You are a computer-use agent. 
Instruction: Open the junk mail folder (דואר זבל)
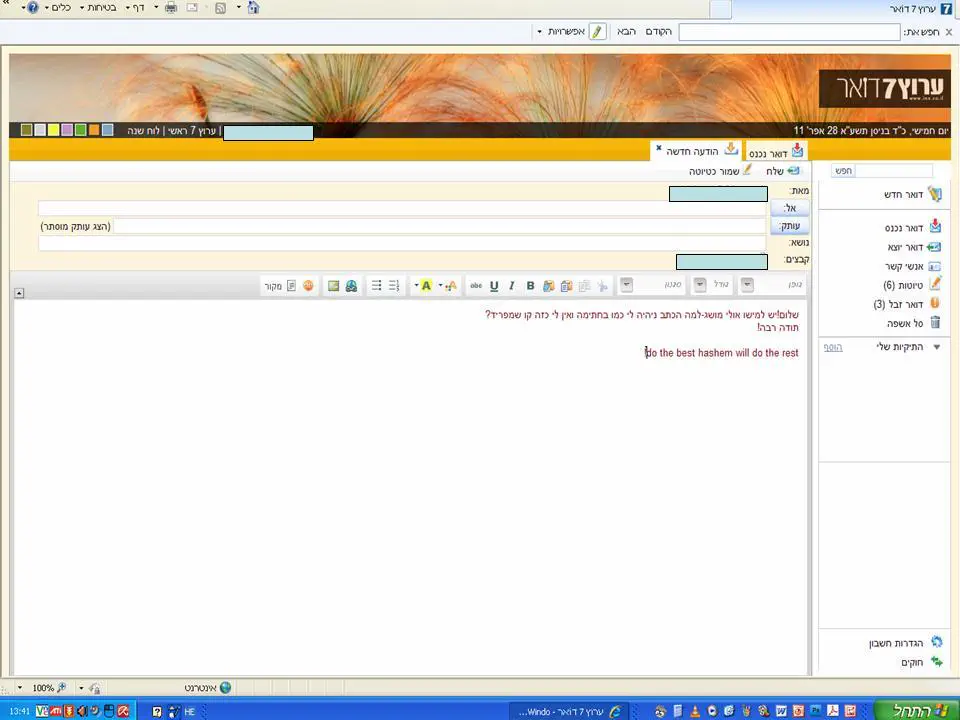pos(899,304)
